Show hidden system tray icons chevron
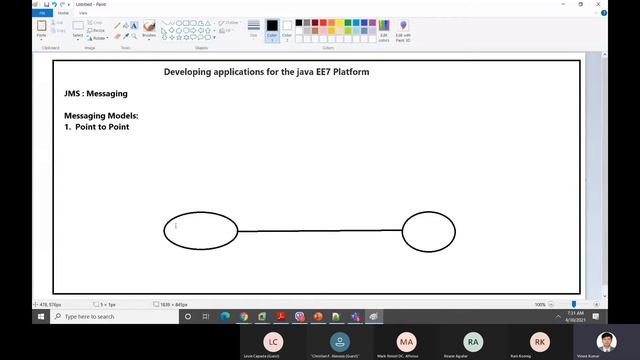 tap(558, 317)
